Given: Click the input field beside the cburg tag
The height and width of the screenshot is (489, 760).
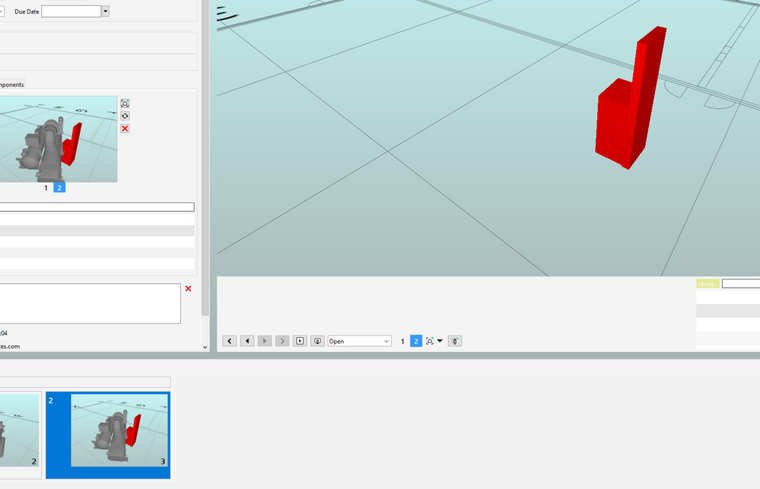Looking at the screenshot, I should click(741, 284).
